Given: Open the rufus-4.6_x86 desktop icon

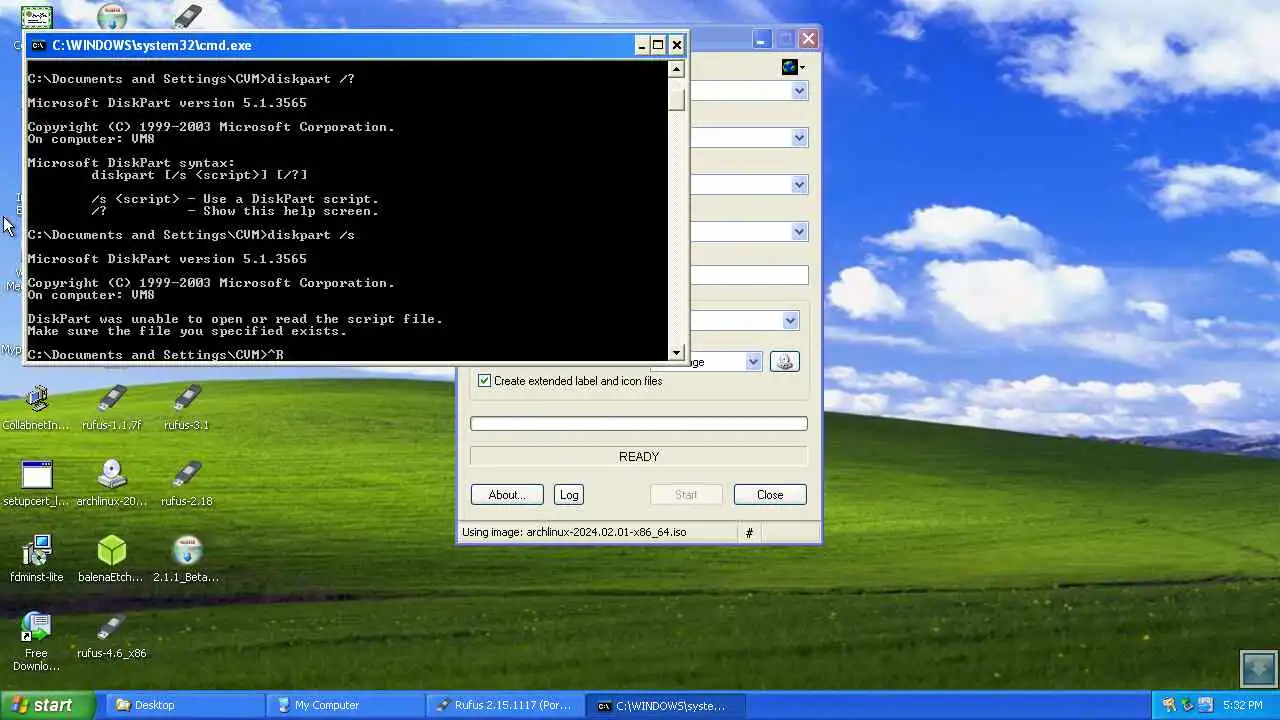Looking at the screenshot, I should pyautogui.click(x=112, y=627).
